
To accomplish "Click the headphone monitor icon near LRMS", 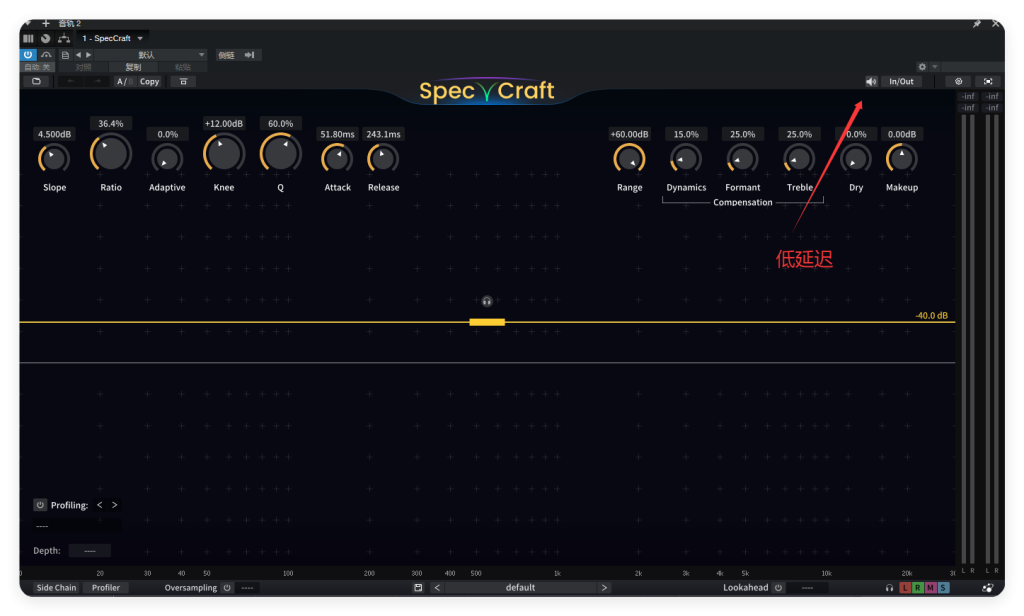I will (889, 588).
